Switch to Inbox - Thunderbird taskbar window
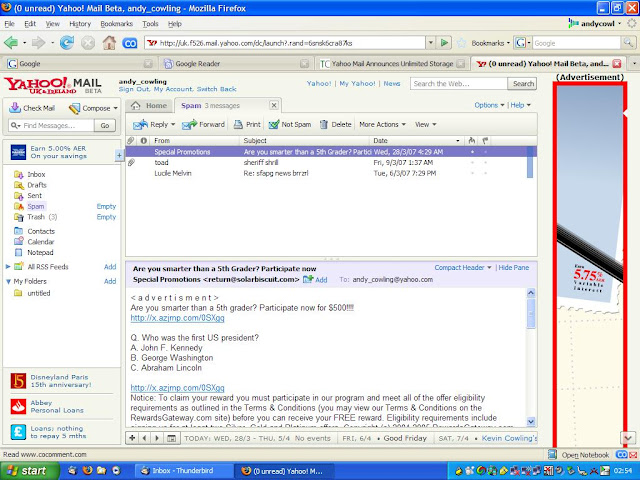Viewport: 640px width, 480px height. (184, 471)
